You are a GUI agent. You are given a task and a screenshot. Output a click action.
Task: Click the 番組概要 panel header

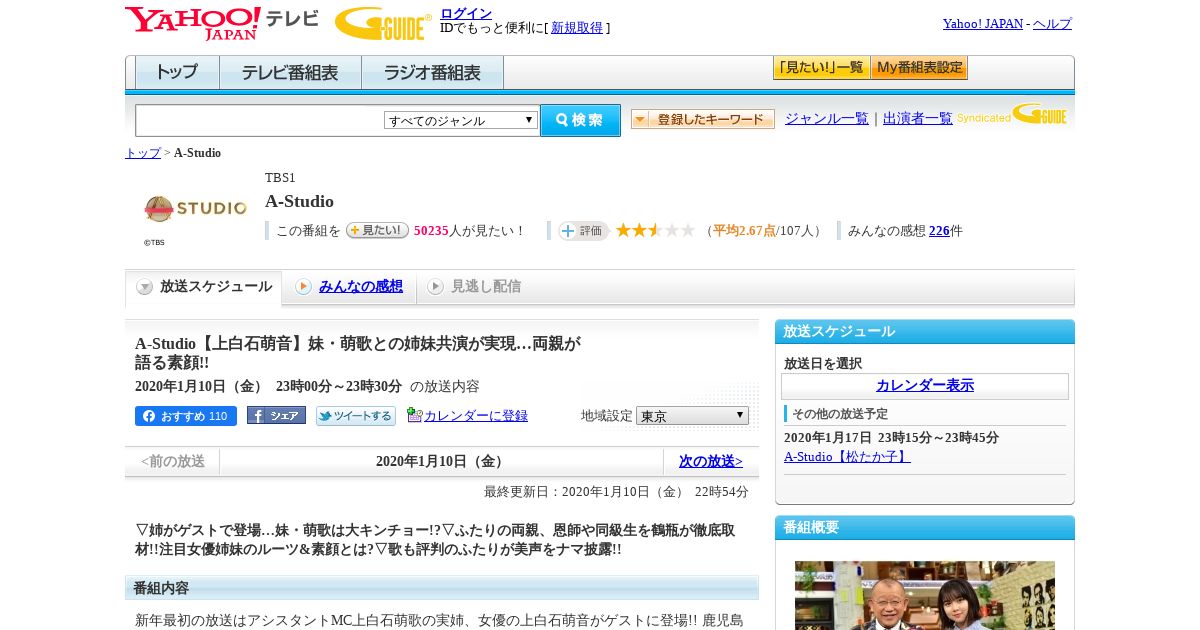[925, 528]
